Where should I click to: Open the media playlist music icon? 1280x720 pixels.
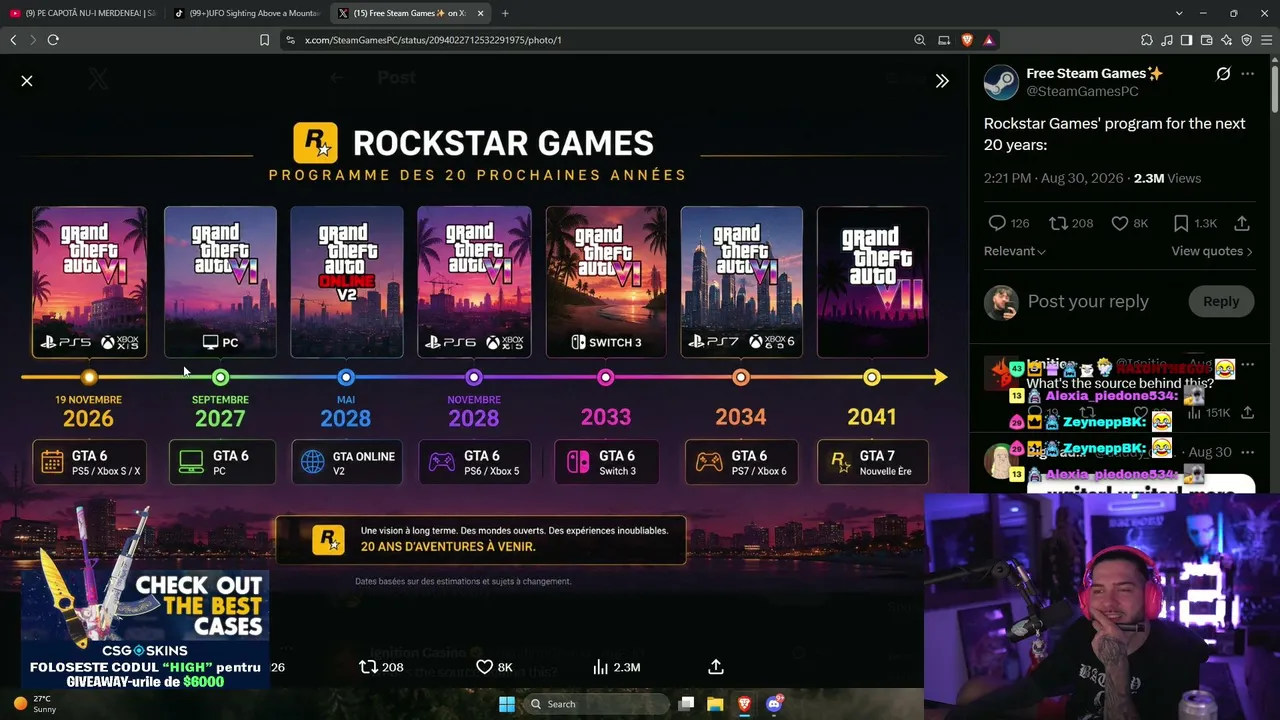tap(1167, 40)
